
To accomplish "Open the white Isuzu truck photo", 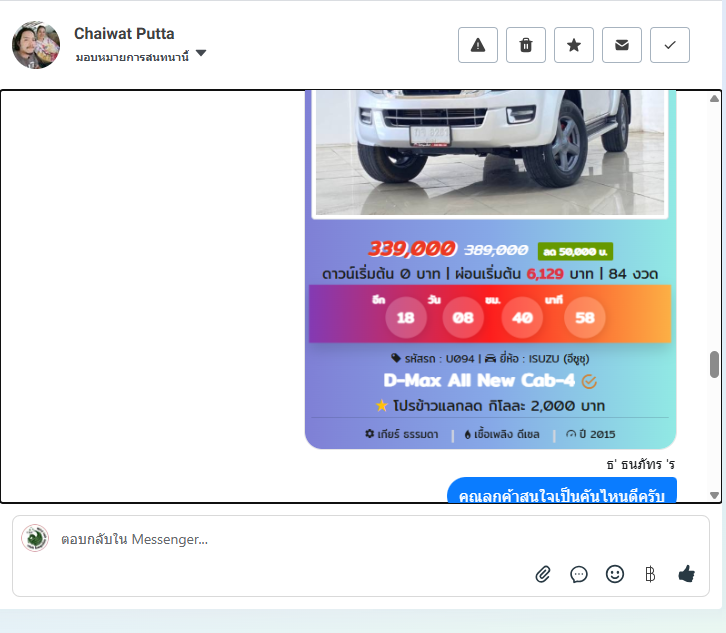I will (490, 153).
